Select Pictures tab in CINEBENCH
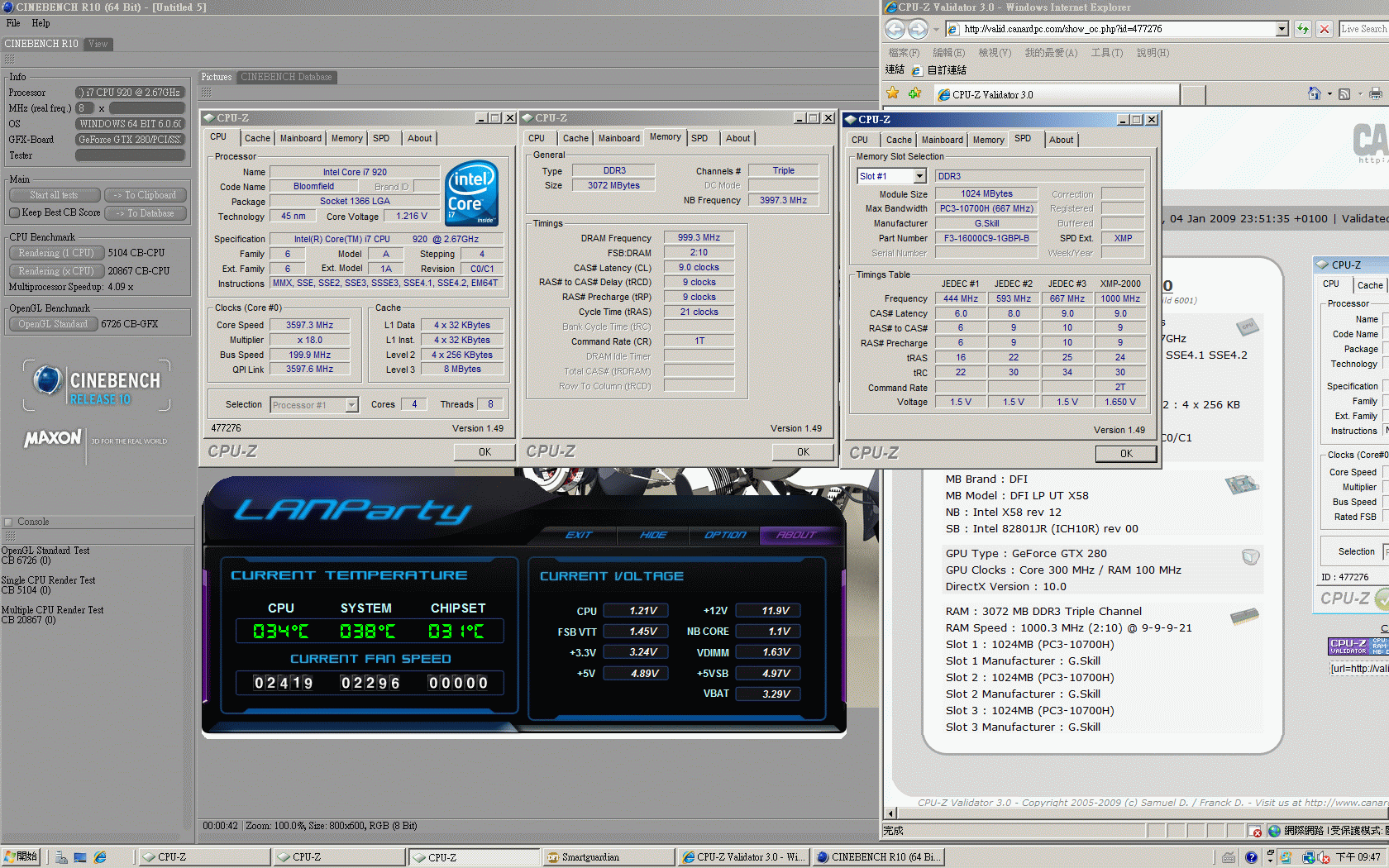 217,77
